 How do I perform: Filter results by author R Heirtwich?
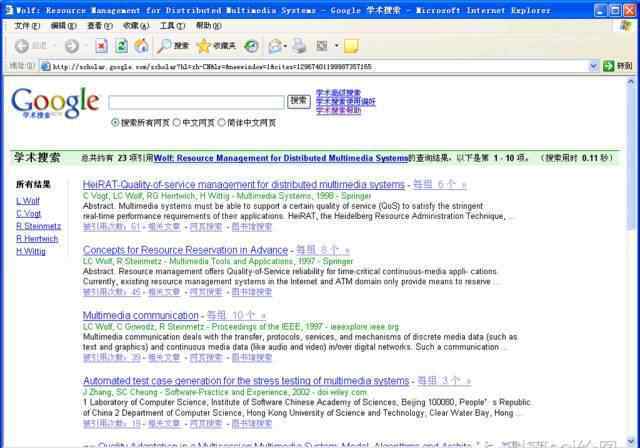[37, 239]
